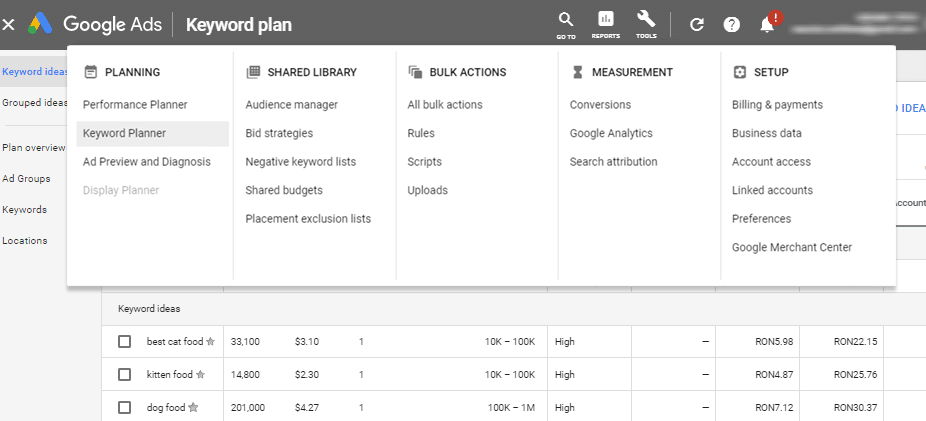
Task: Click the RON30.37 bid value
Action: click(x=855, y=407)
